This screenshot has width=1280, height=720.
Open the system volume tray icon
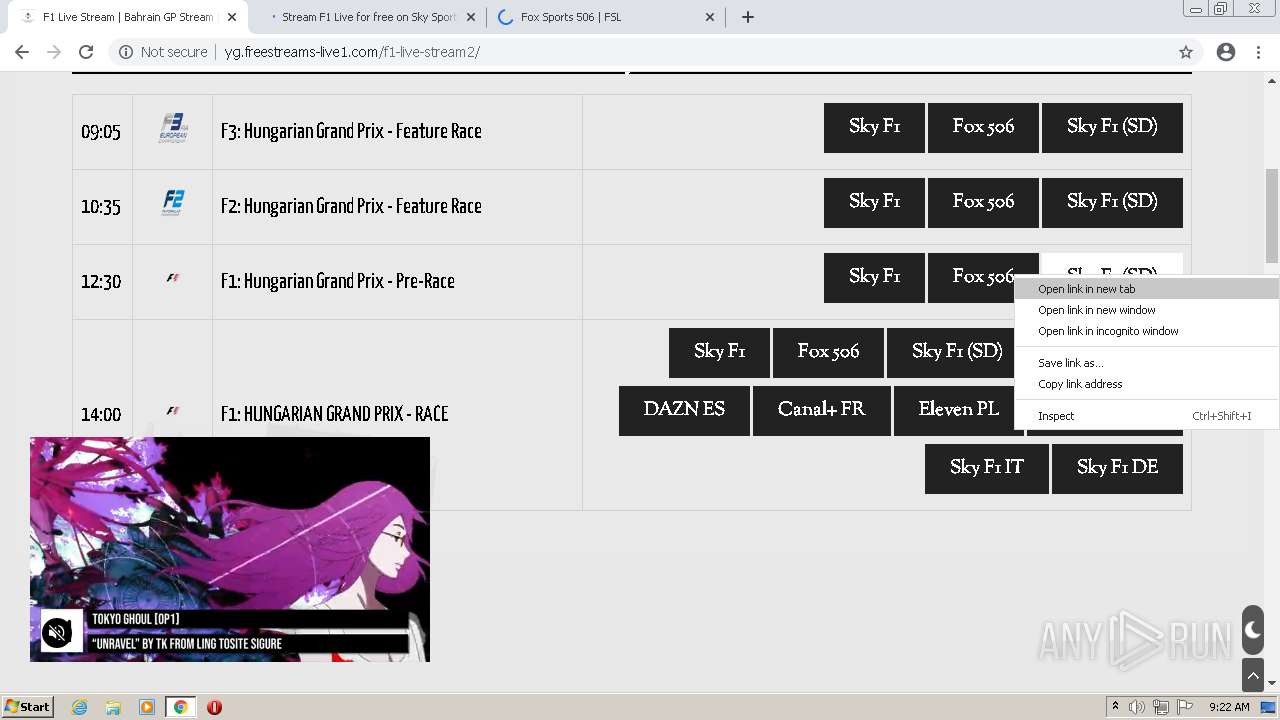1137,707
